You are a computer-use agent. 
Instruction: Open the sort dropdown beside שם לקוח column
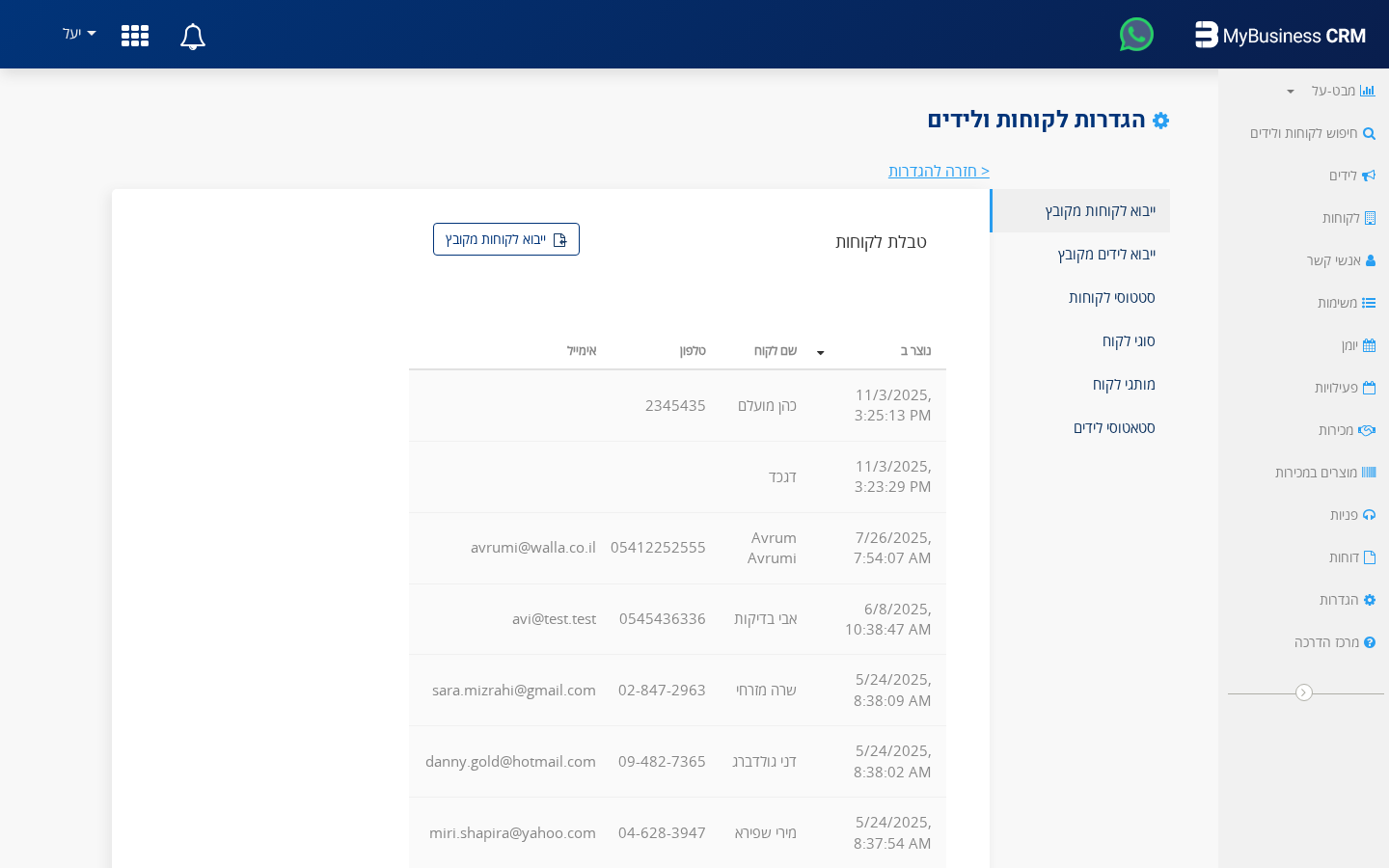point(820,353)
